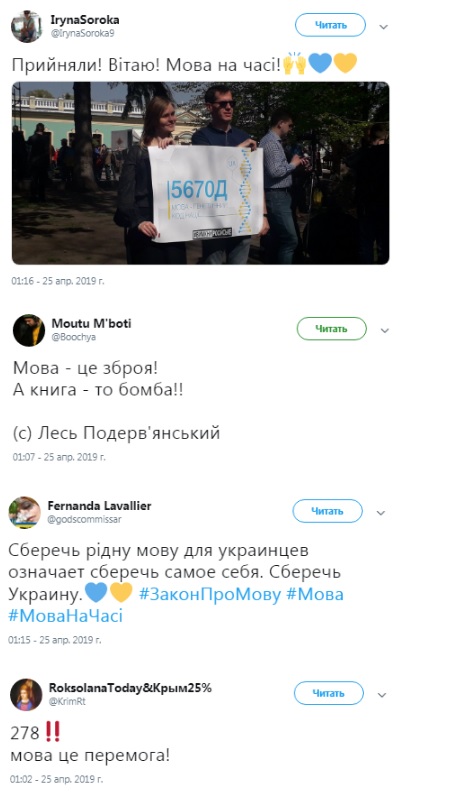Open IrynaSoroka's profile avatar
Screen dimensions: 455x793
coord(27,26)
